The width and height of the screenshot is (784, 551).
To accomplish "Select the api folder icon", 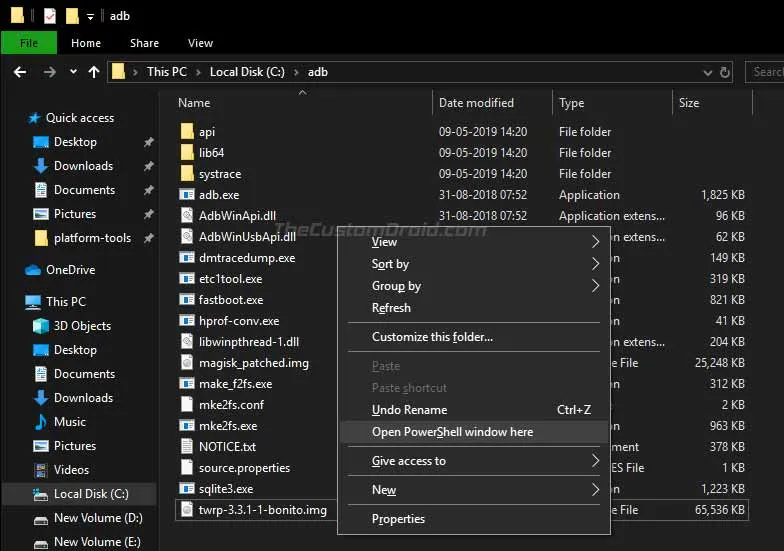I will tap(187, 132).
